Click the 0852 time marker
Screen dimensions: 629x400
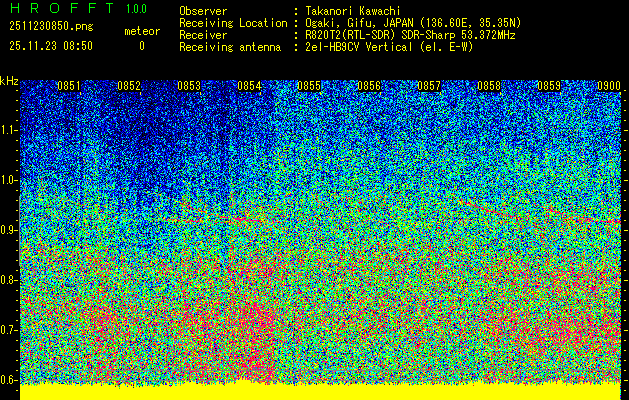tap(129, 86)
